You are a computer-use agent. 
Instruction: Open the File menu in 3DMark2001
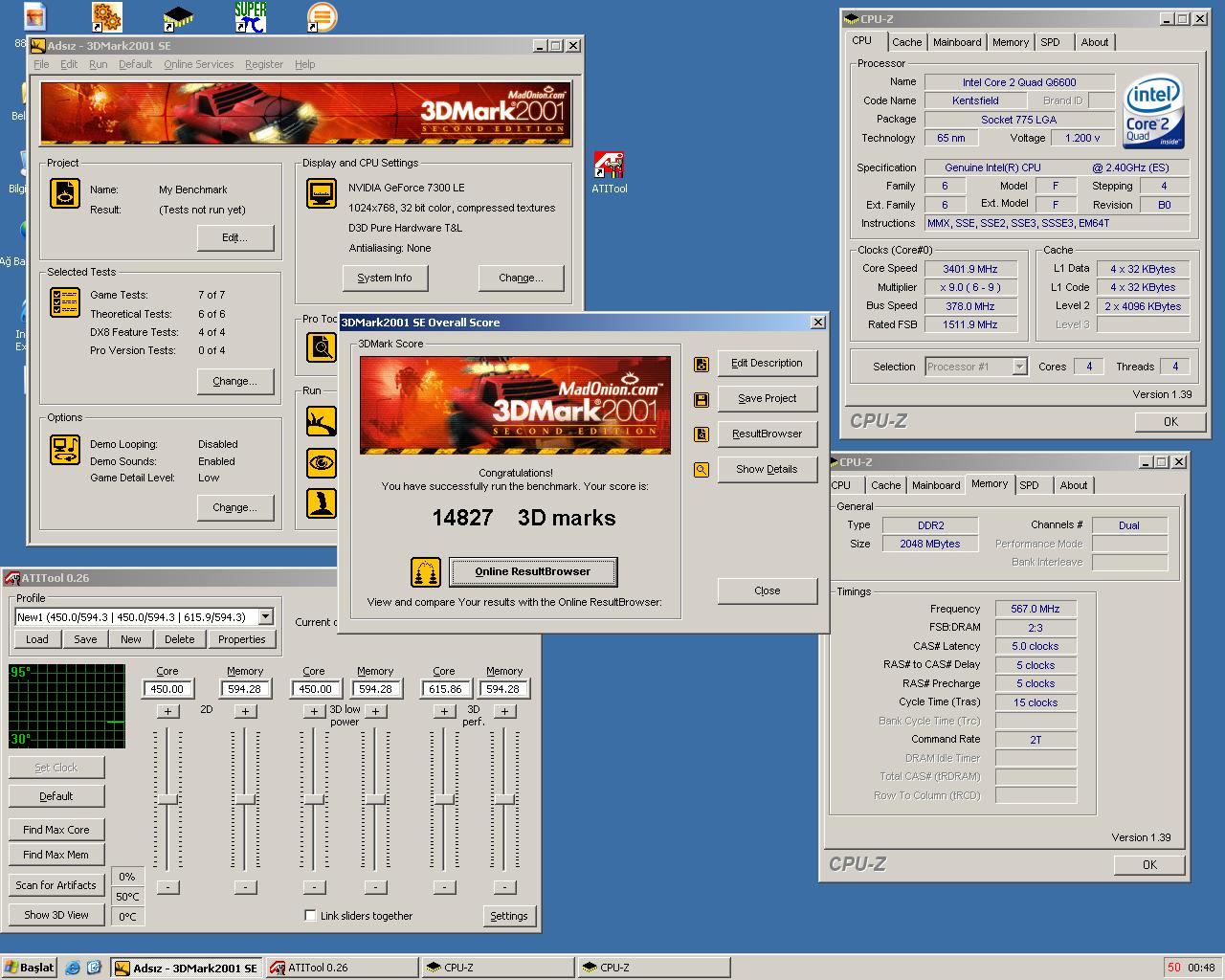[41, 64]
